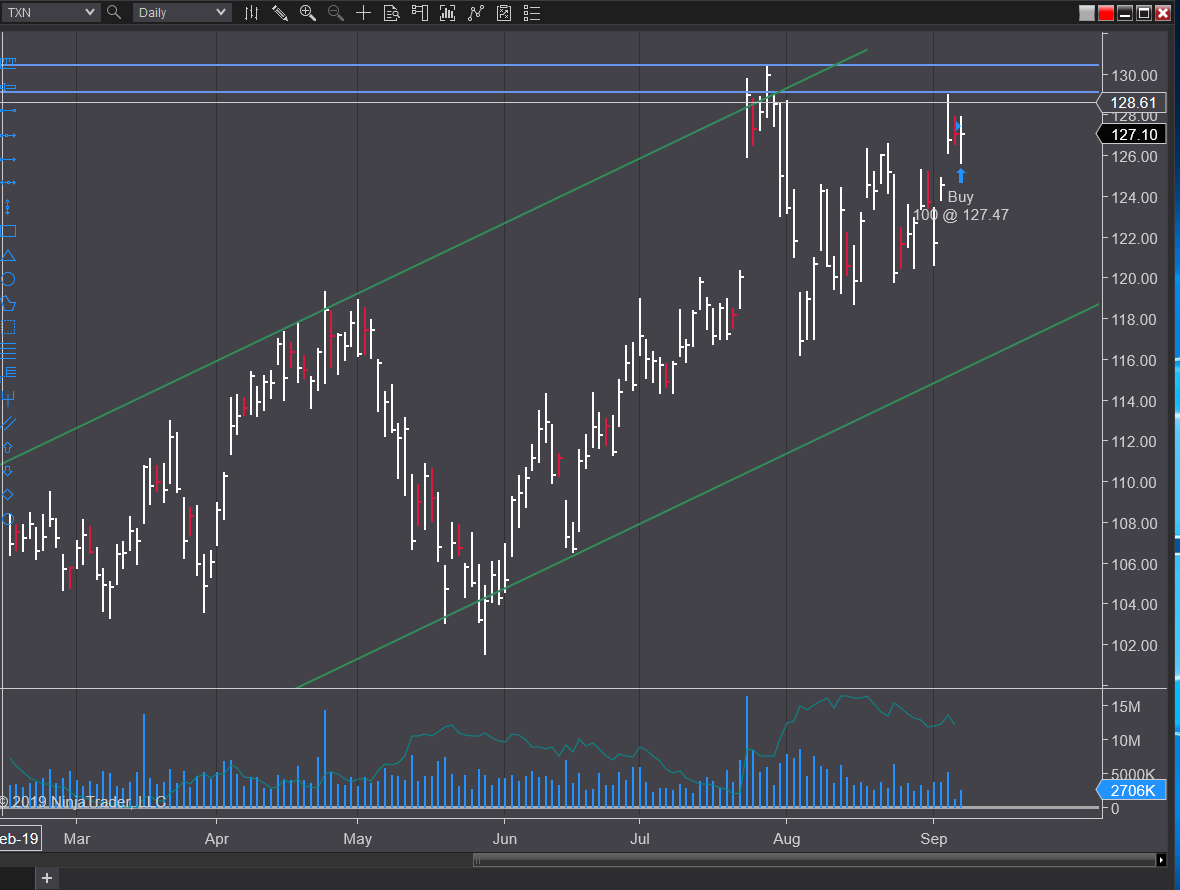Select the Fibonacci Extensions tool
Screen dimensions: 1180x890
[x=8, y=373]
